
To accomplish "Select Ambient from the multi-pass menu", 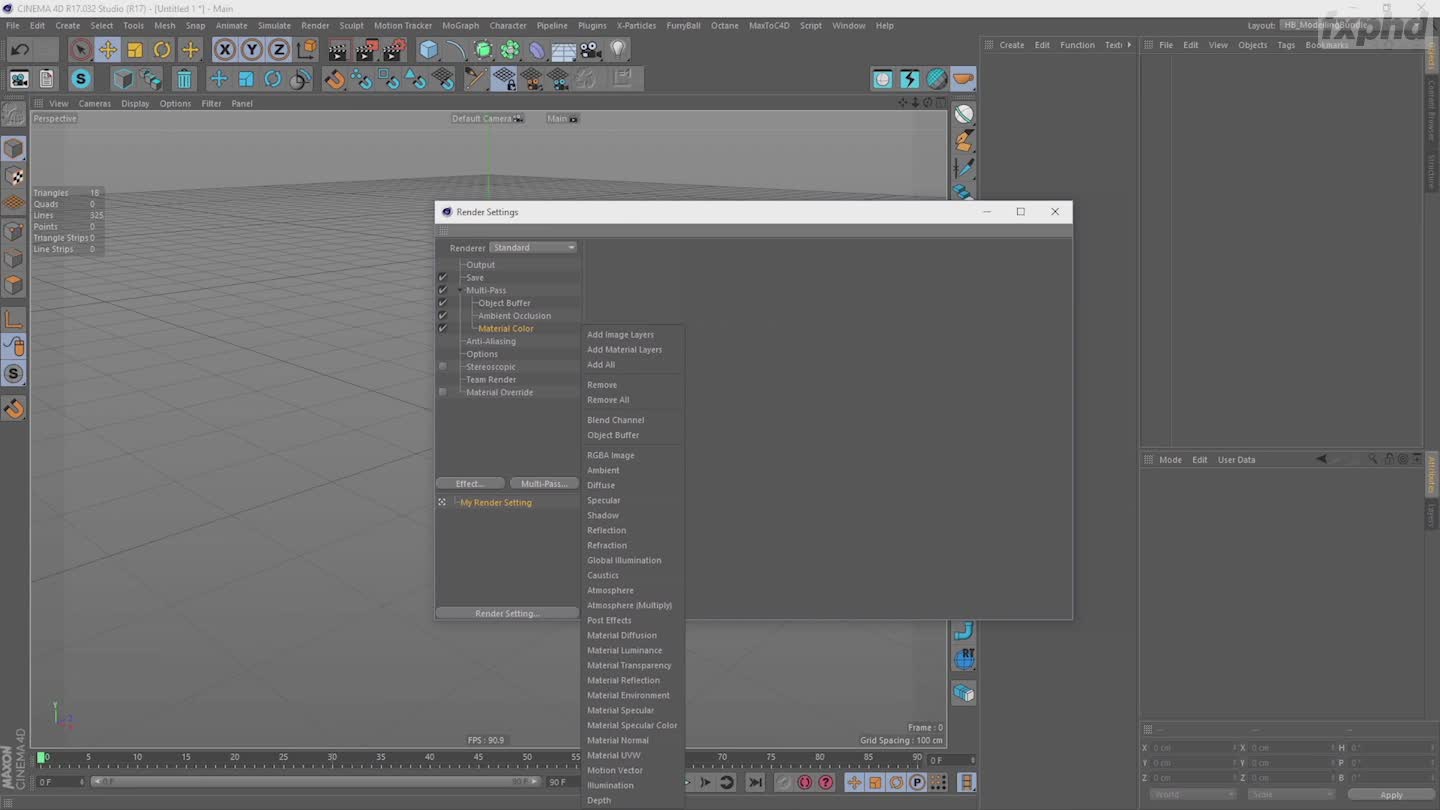I will click(603, 470).
